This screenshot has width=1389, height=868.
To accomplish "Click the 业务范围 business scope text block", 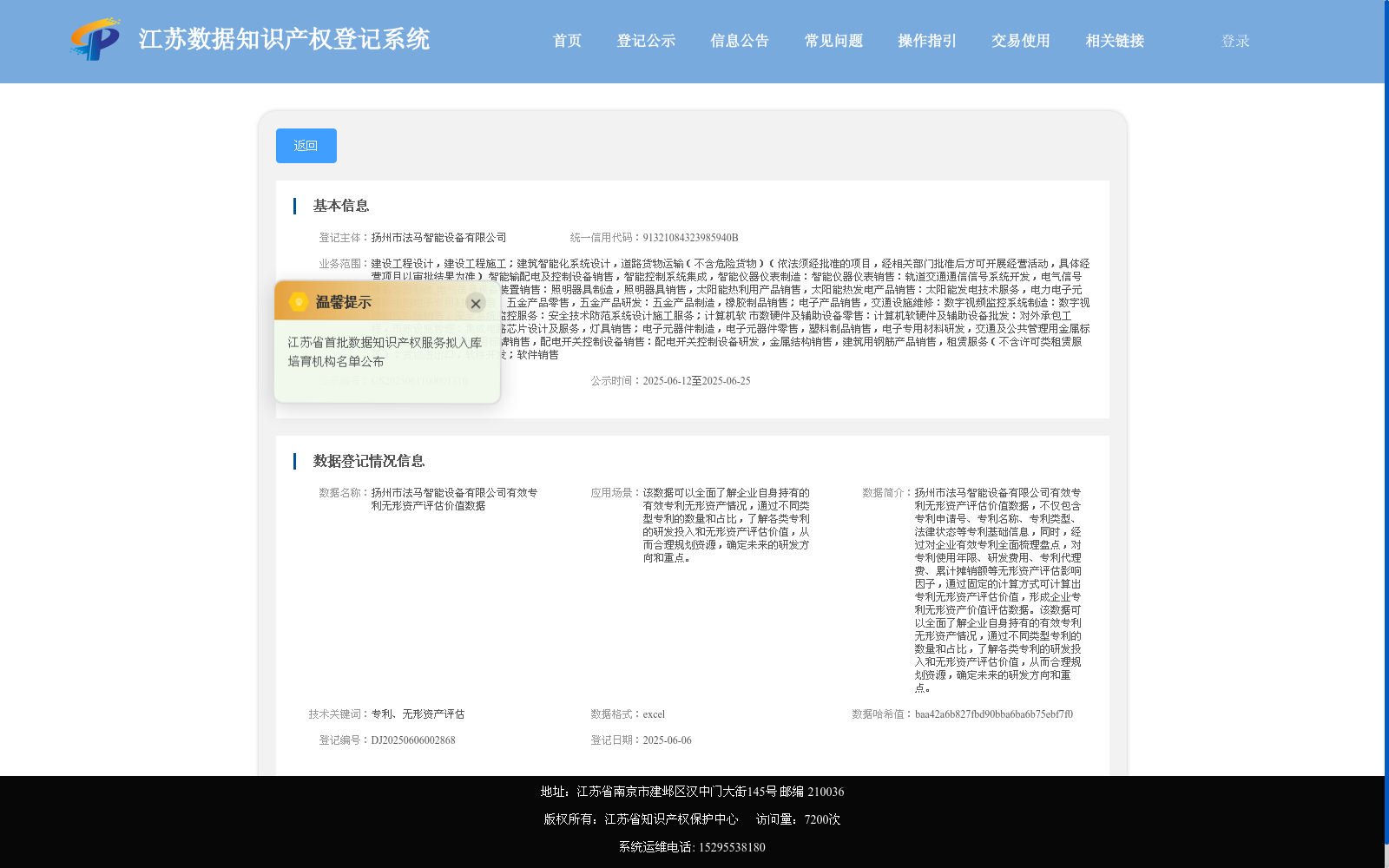I will 730,309.
